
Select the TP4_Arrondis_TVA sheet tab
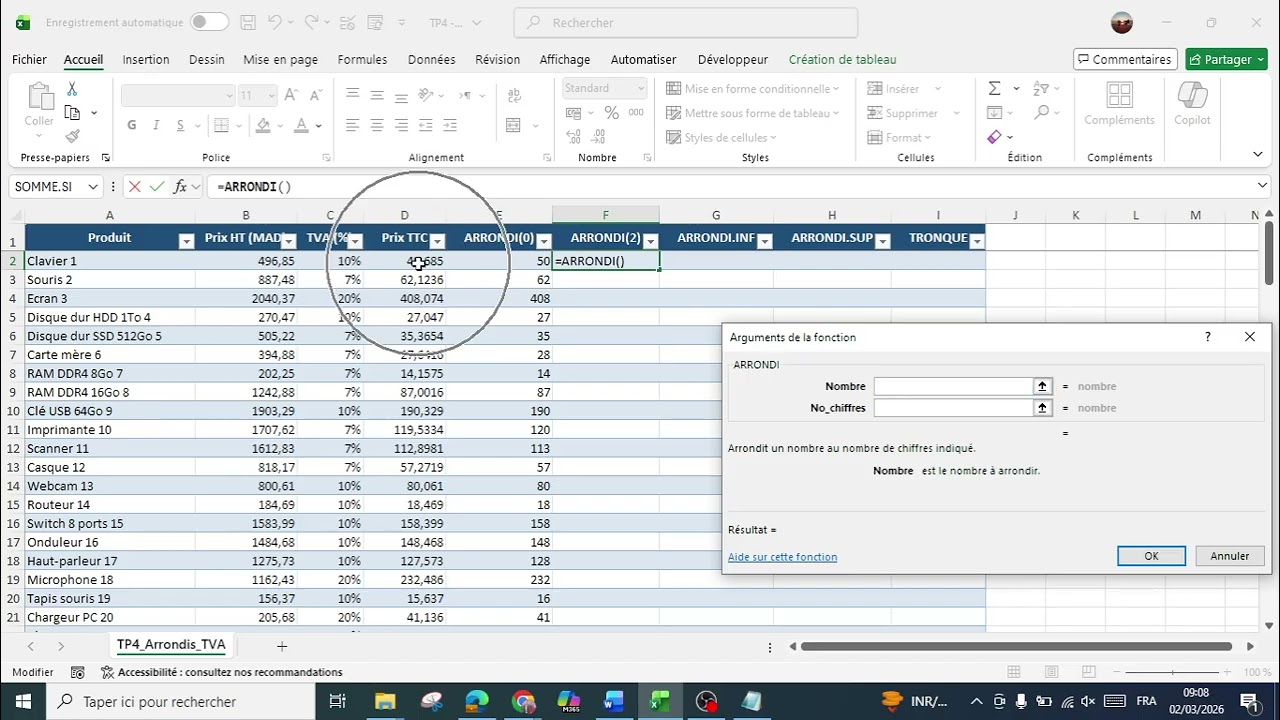[171, 645]
